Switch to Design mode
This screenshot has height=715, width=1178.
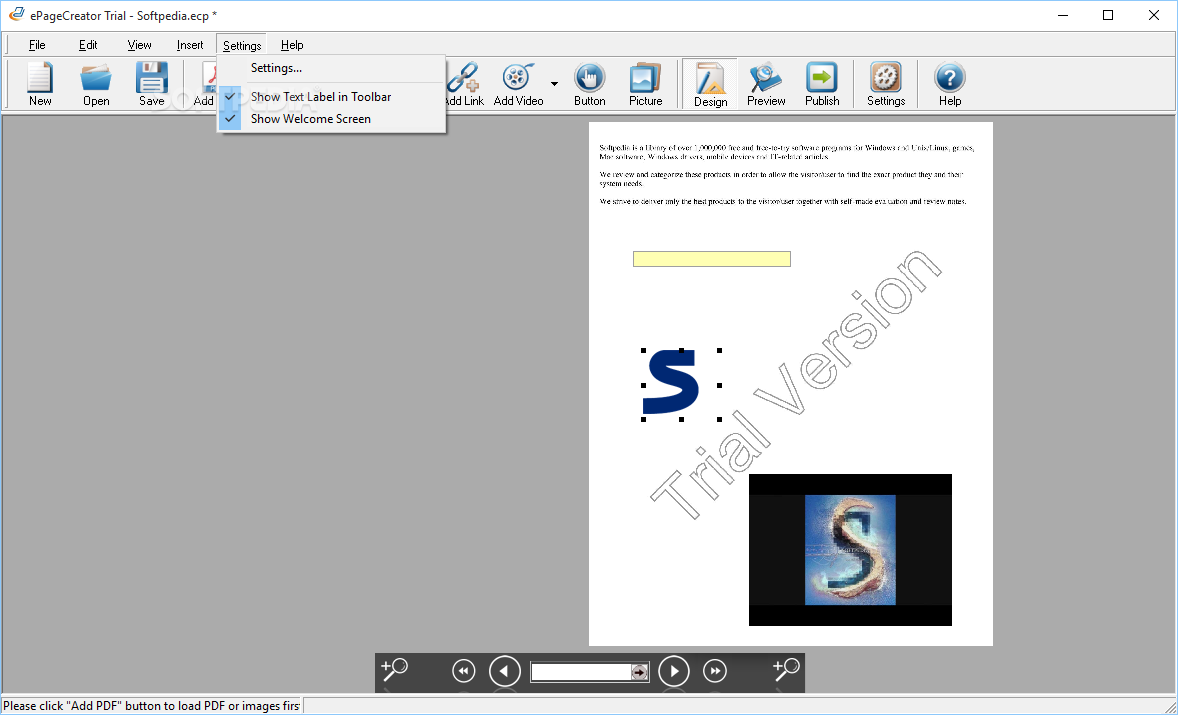(x=710, y=84)
